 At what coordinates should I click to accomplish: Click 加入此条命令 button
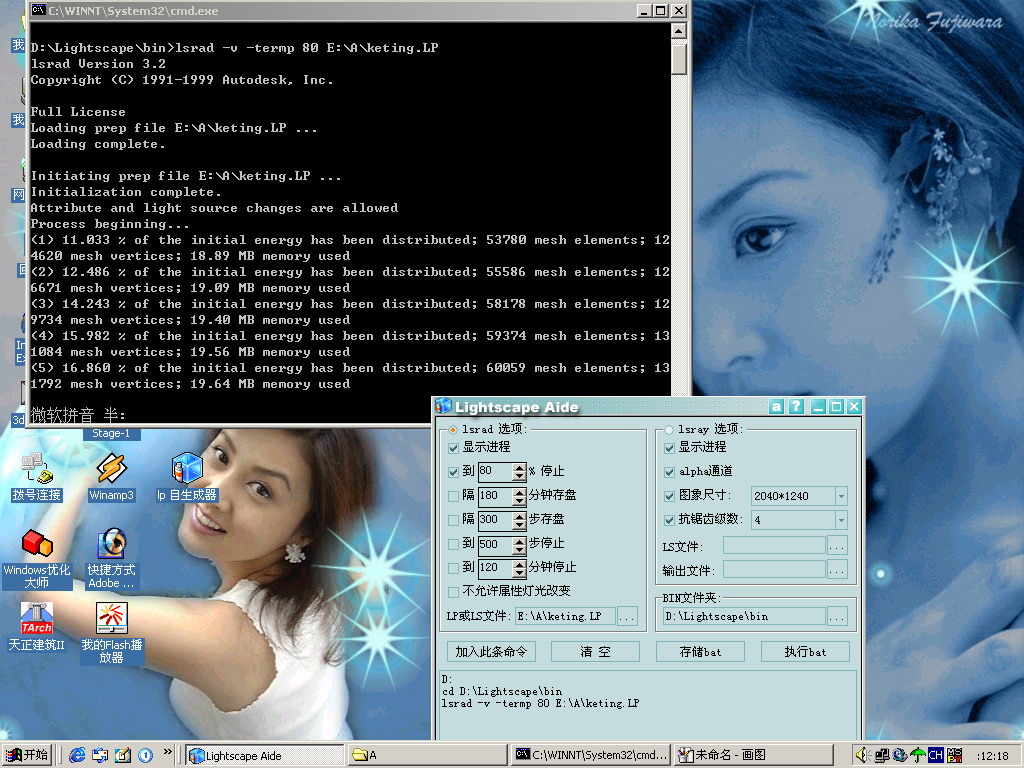pos(491,652)
